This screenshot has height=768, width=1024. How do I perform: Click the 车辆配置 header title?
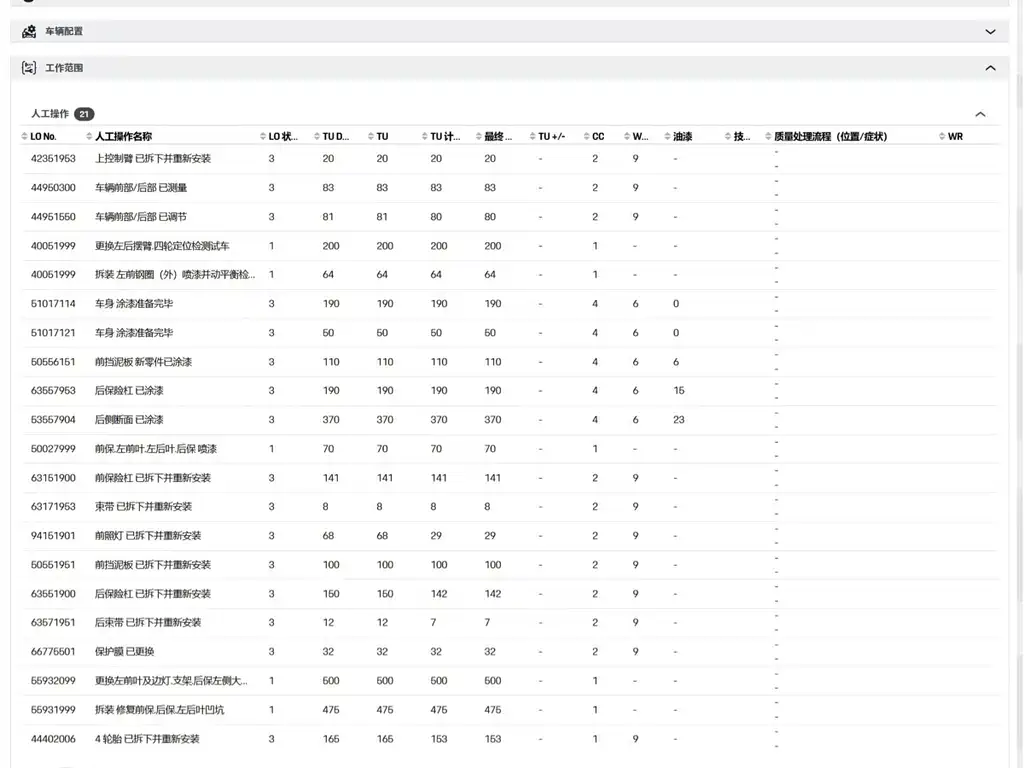pos(64,31)
